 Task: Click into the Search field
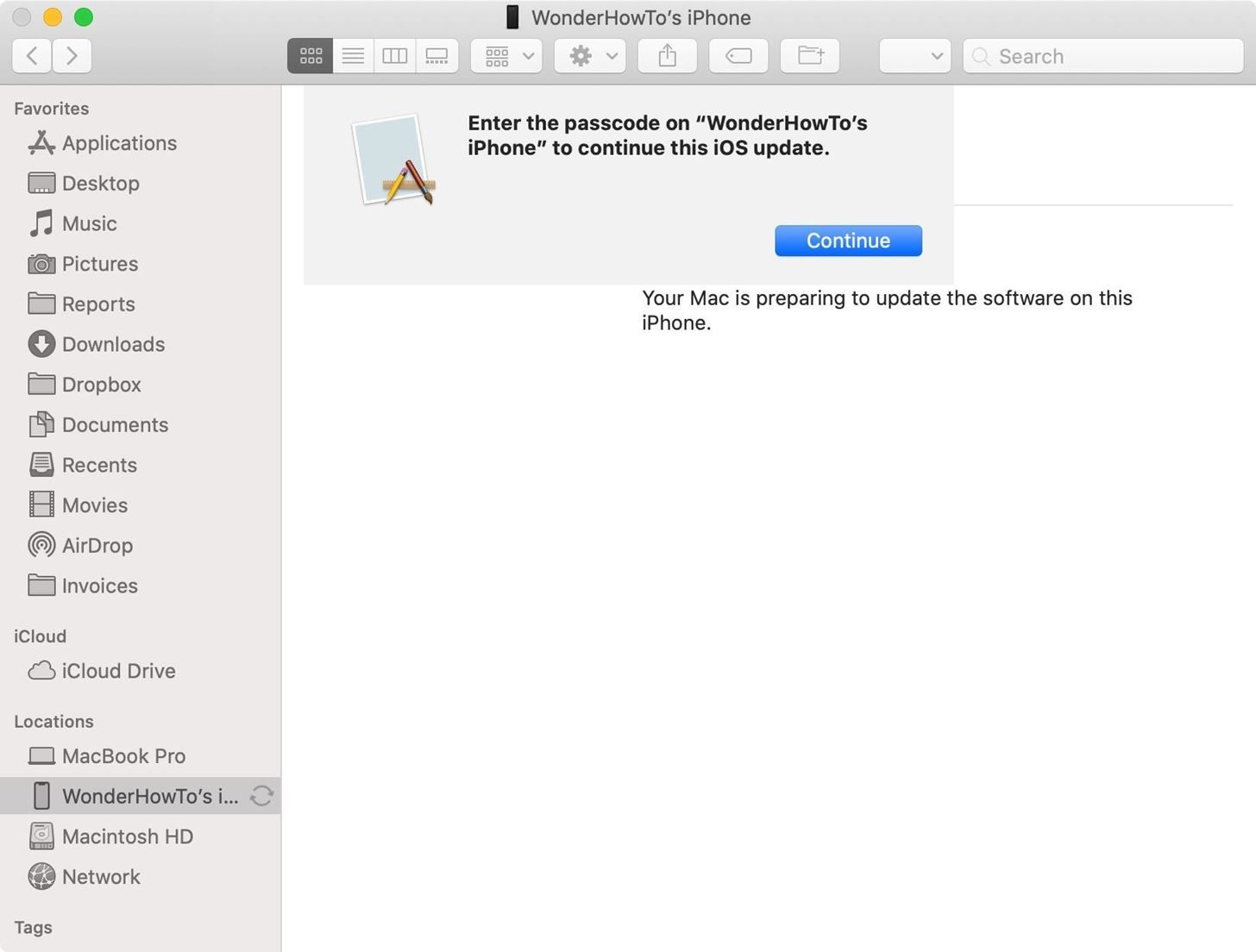(x=1113, y=56)
